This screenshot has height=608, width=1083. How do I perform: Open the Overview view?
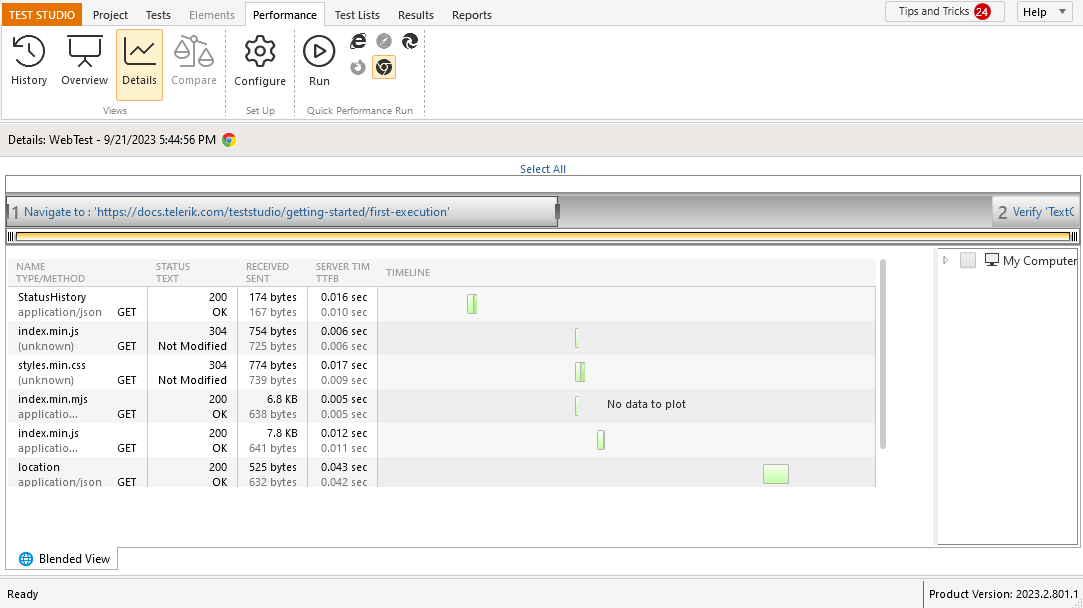84,62
